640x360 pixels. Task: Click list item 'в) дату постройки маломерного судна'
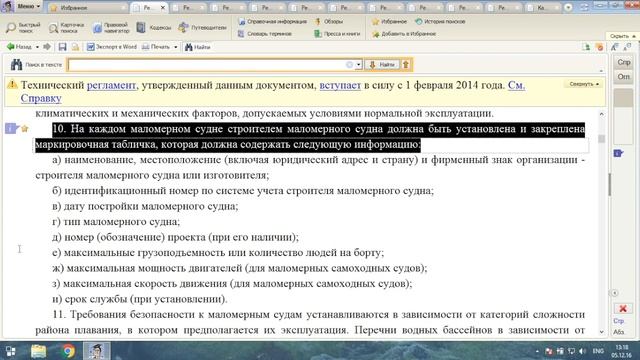(x=145, y=206)
